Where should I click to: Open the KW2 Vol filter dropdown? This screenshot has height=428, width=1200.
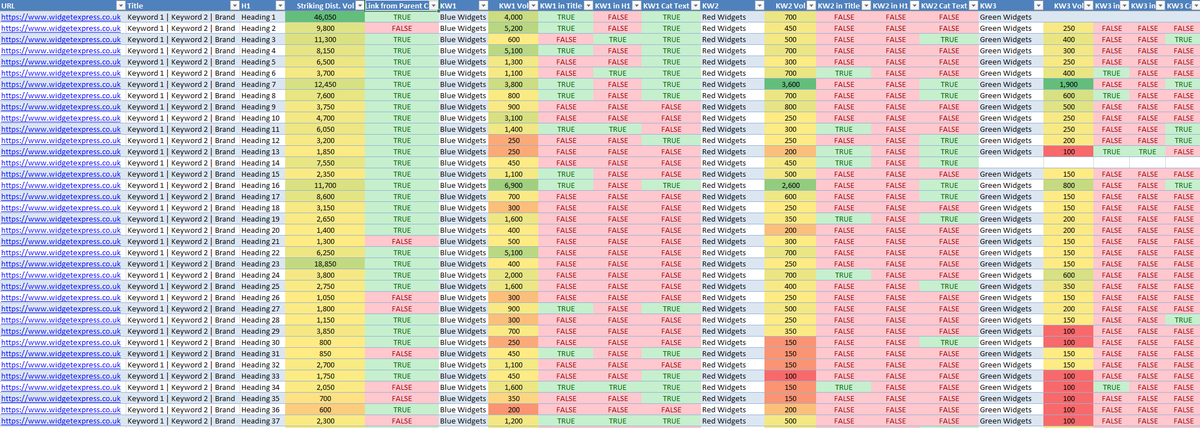tap(809, 6)
